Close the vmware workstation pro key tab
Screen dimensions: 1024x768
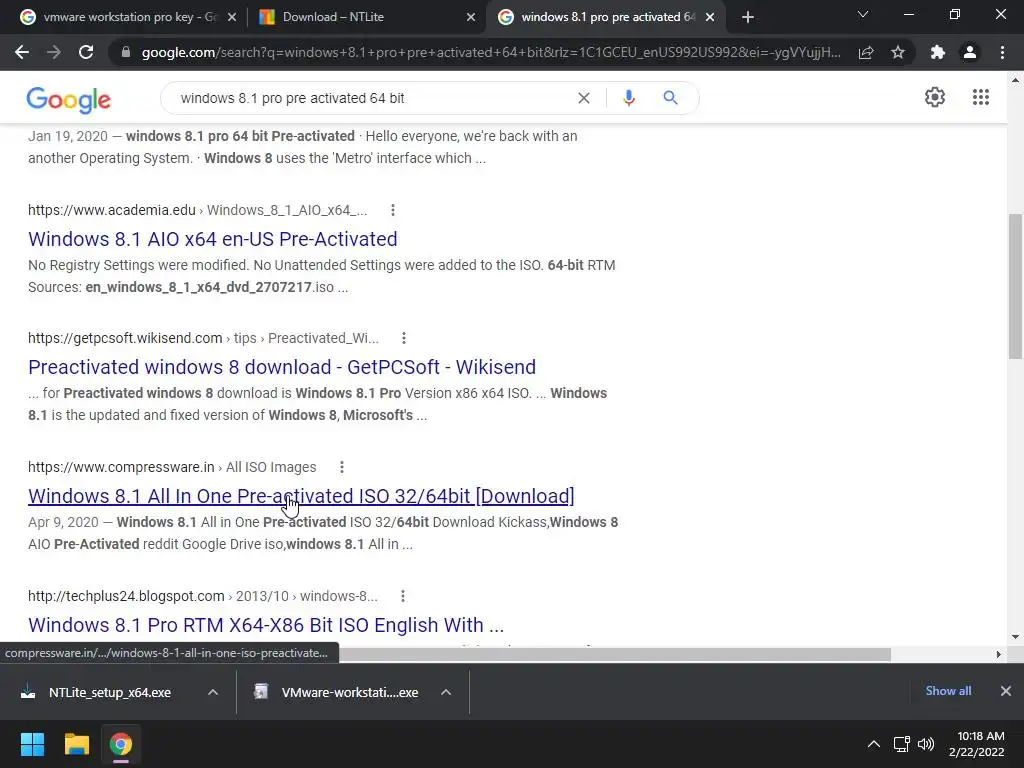(232, 17)
